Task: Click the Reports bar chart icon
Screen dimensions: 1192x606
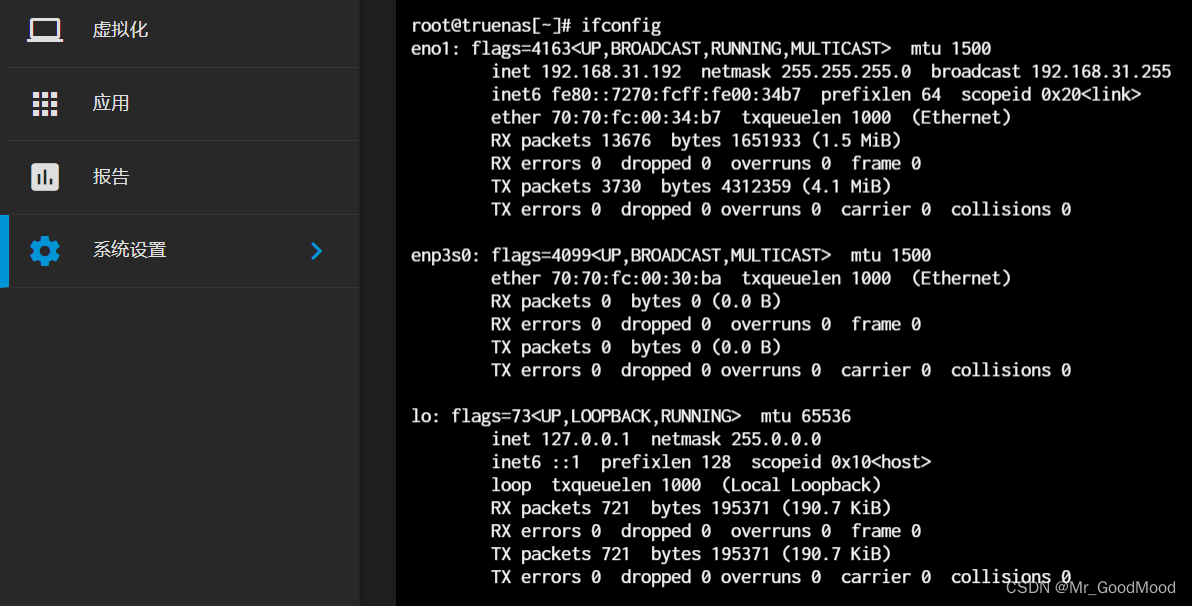Action: 45,177
